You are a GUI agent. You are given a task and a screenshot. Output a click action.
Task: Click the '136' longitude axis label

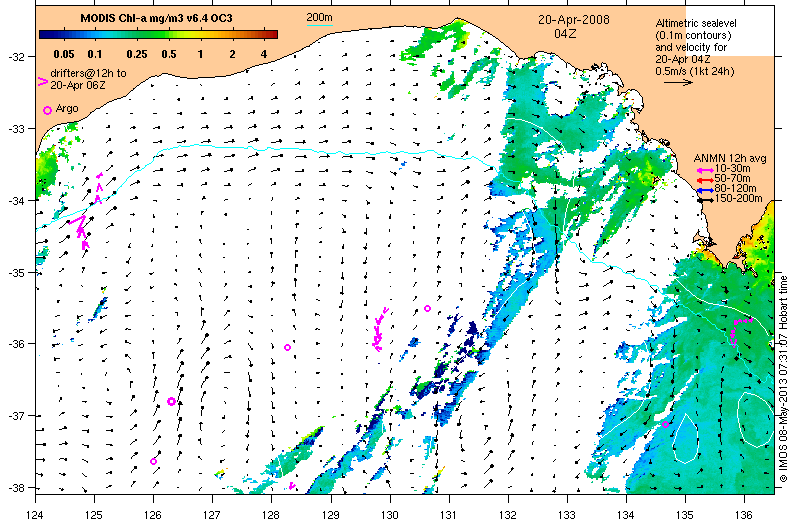[x=744, y=514]
